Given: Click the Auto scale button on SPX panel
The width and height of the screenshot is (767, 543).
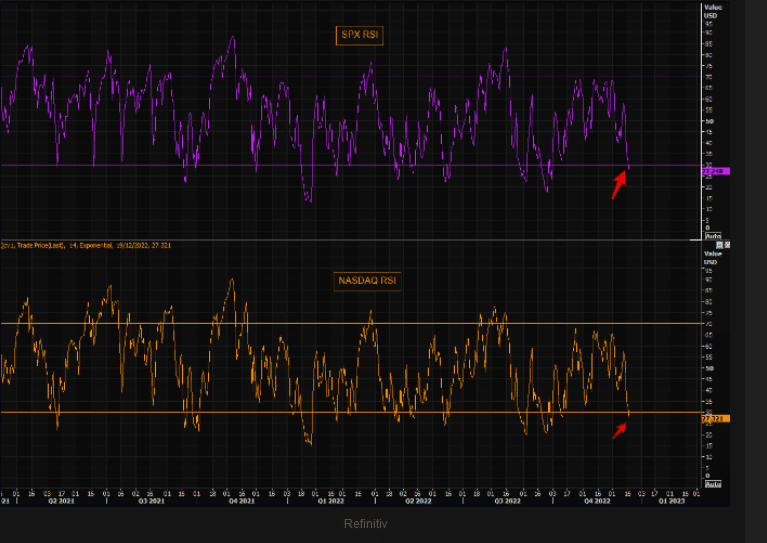Looking at the screenshot, I should pyautogui.click(x=713, y=236).
